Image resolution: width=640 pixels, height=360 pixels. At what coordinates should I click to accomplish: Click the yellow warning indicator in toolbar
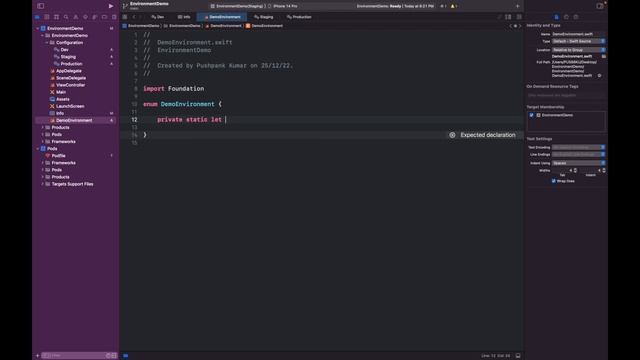(x=453, y=6)
